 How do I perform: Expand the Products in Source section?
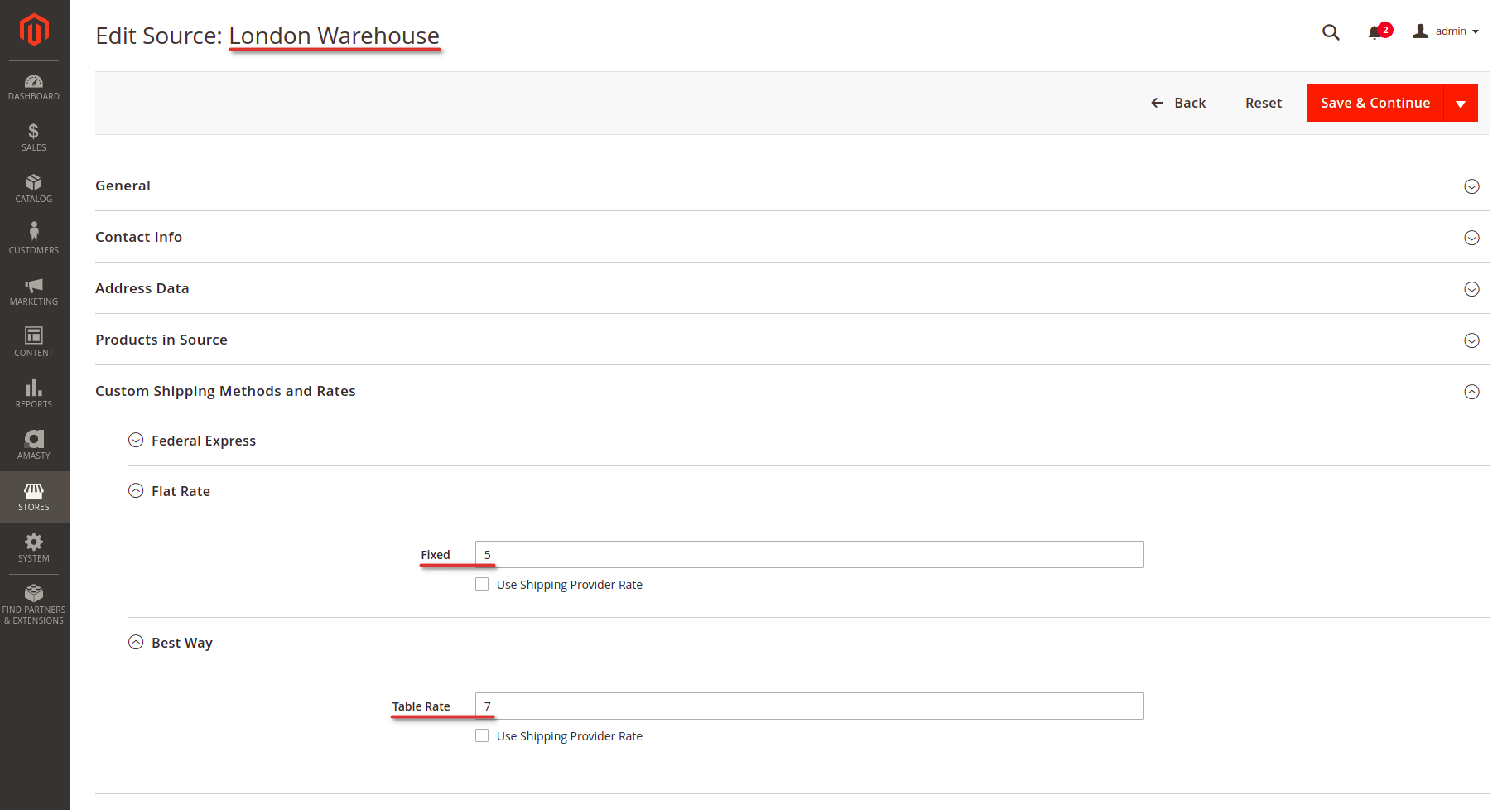point(792,340)
